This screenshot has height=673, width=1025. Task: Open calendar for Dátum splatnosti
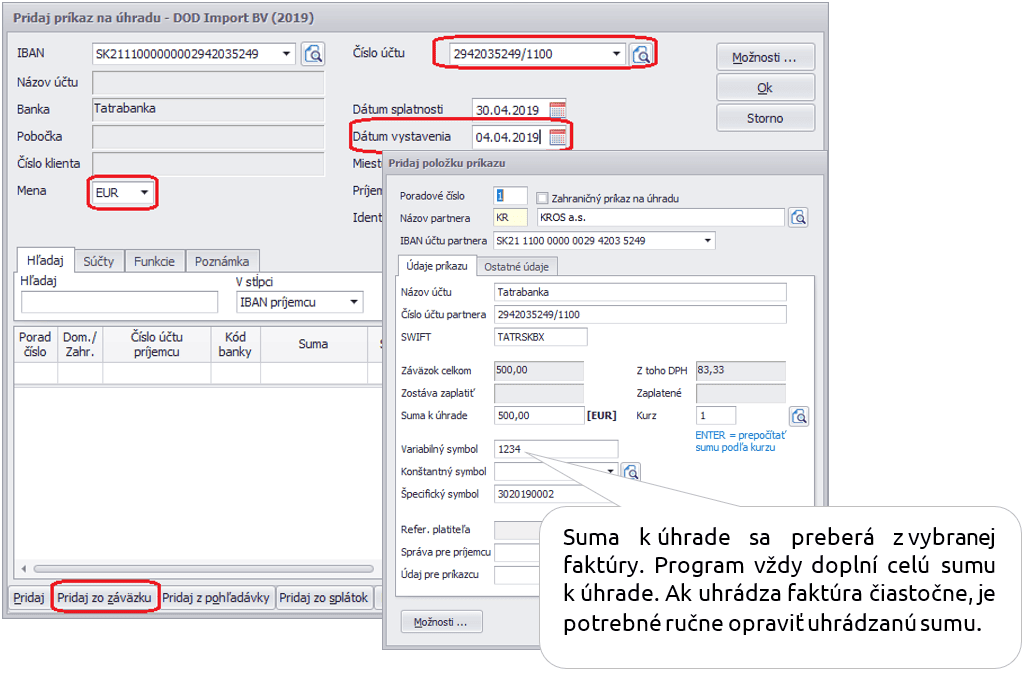pyautogui.click(x=558, y=110)
